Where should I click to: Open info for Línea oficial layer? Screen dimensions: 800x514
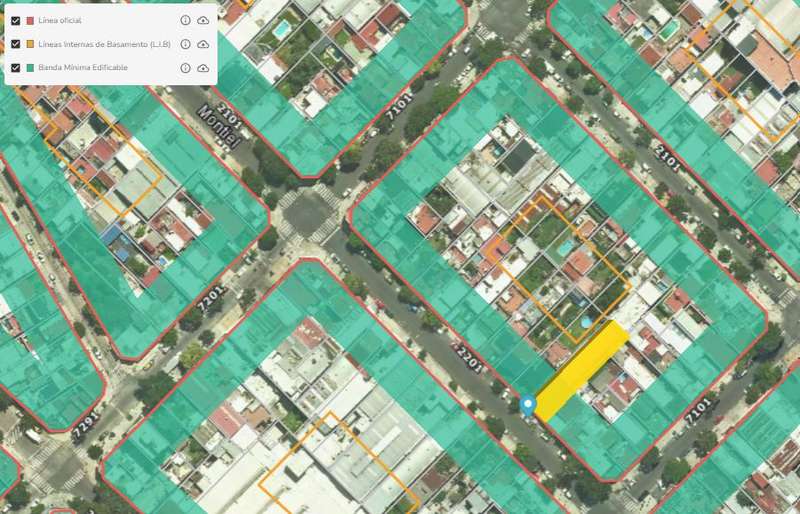click(x=185, y=20)
